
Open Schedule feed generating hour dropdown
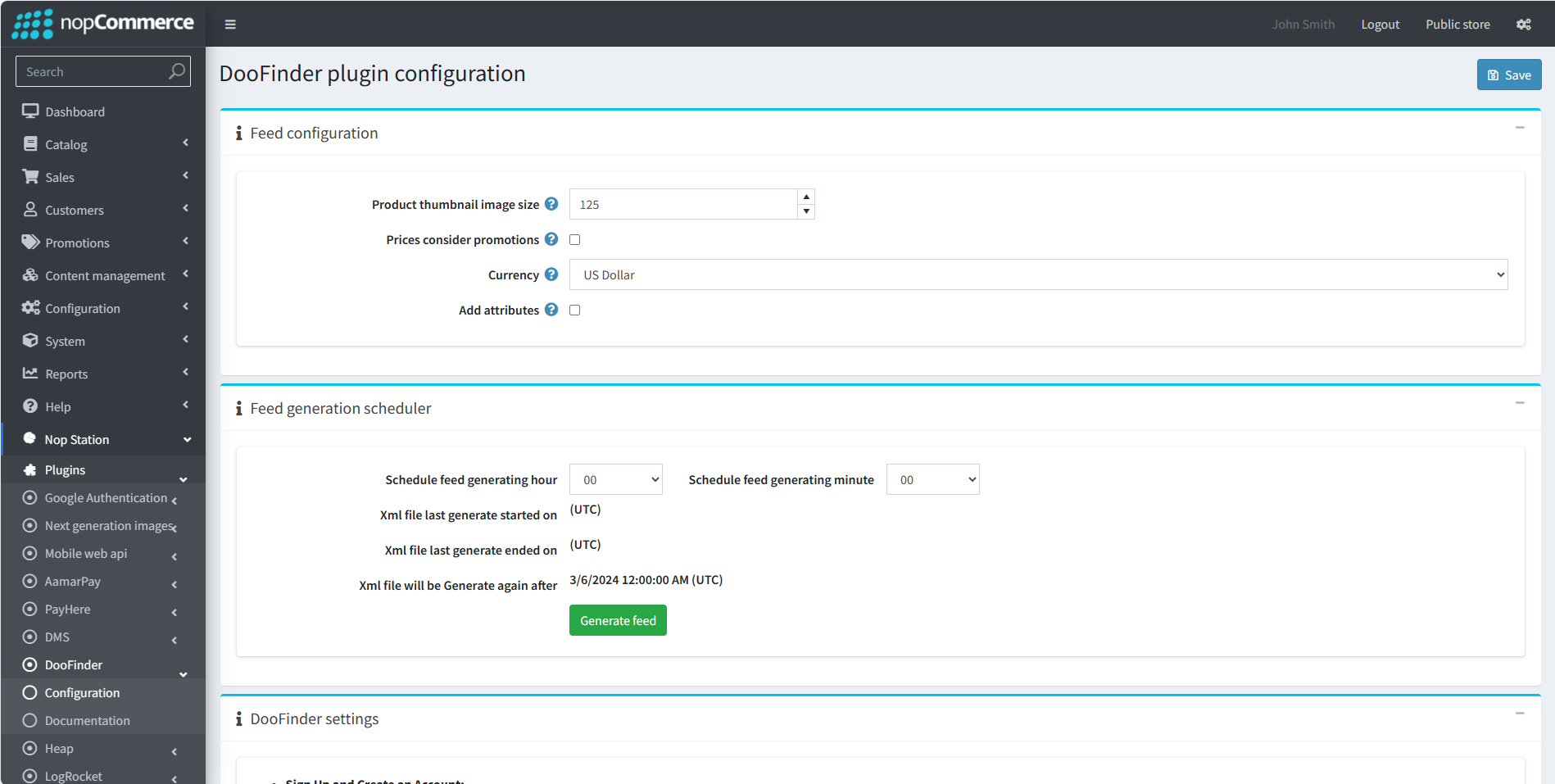coord(615,479)
